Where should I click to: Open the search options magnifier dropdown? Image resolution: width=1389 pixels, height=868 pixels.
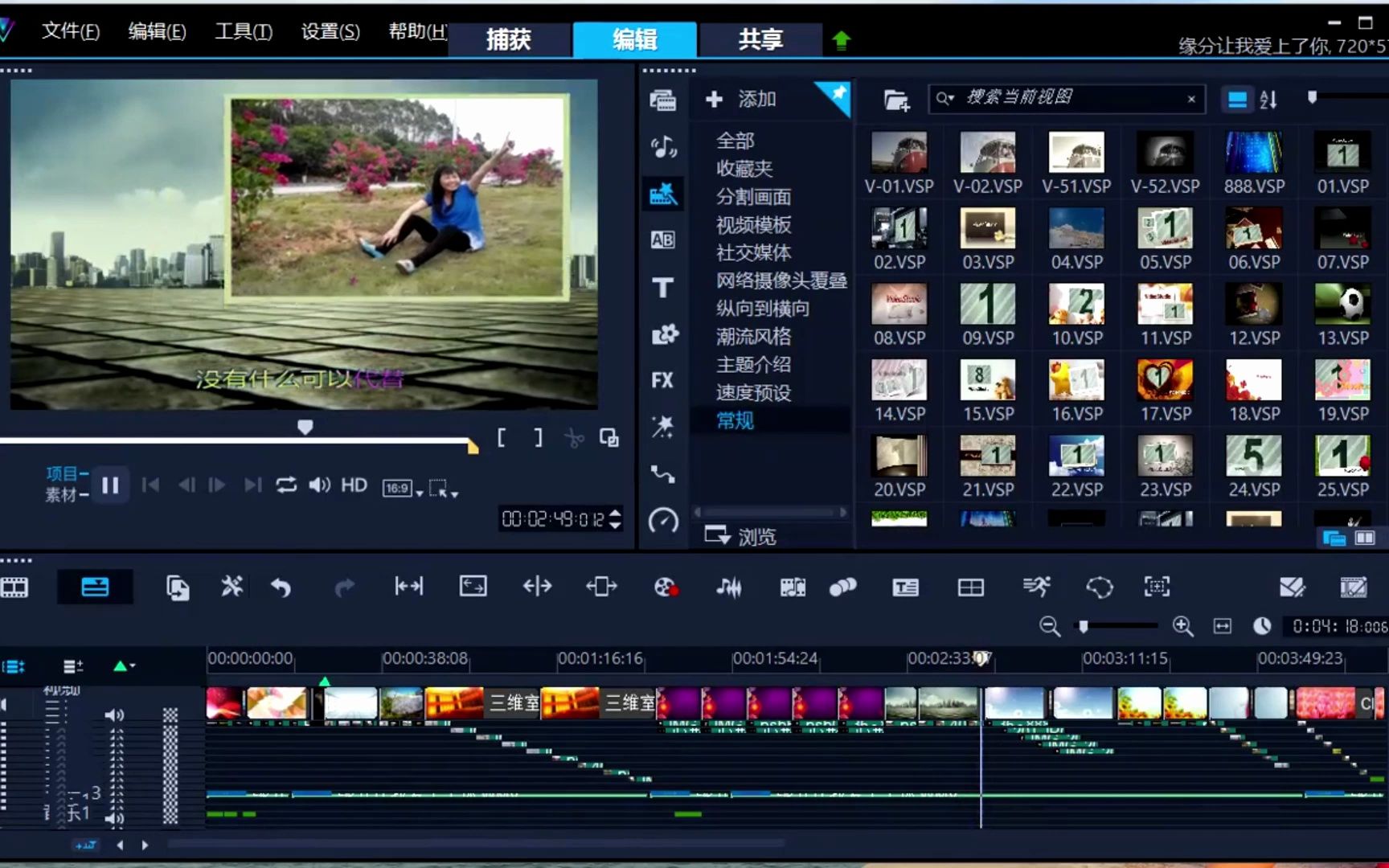tap(944, 99)
